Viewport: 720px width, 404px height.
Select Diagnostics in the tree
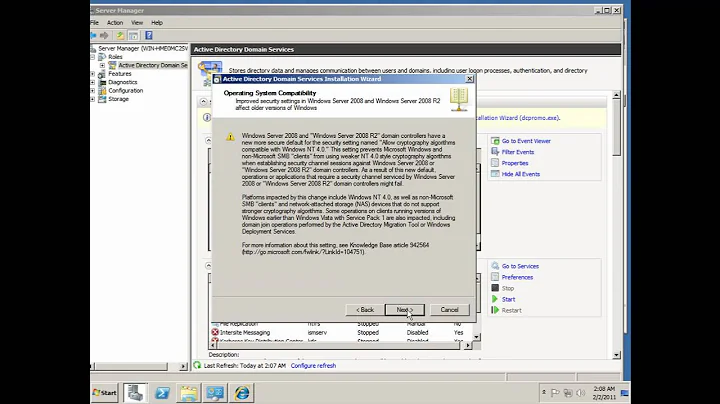[x=123, y=82]
